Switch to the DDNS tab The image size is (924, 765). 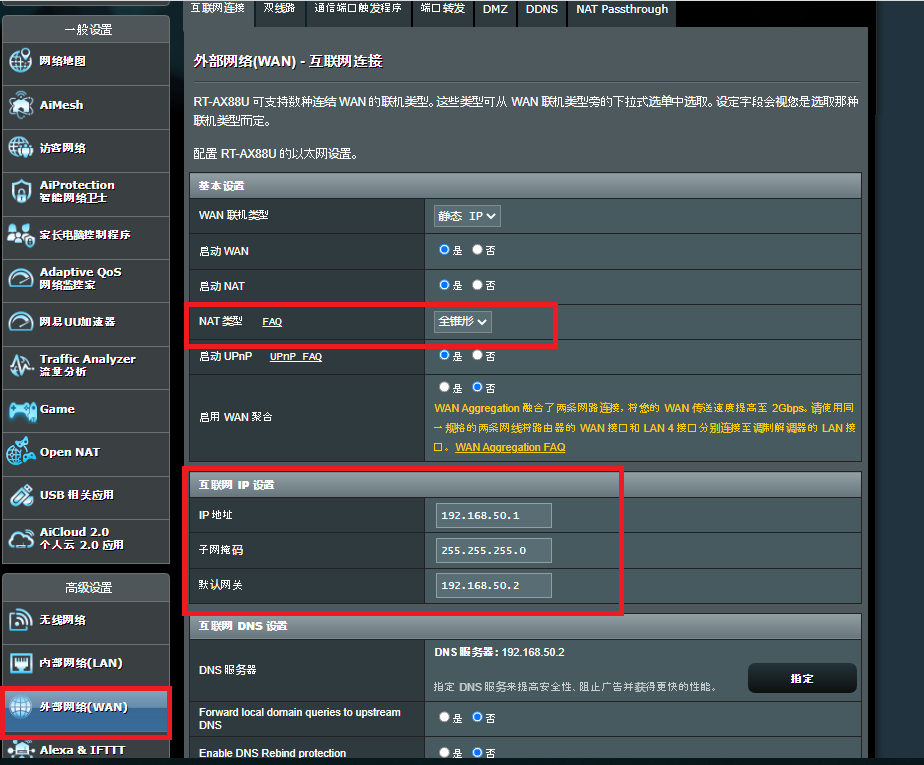(x=542, y=10)
